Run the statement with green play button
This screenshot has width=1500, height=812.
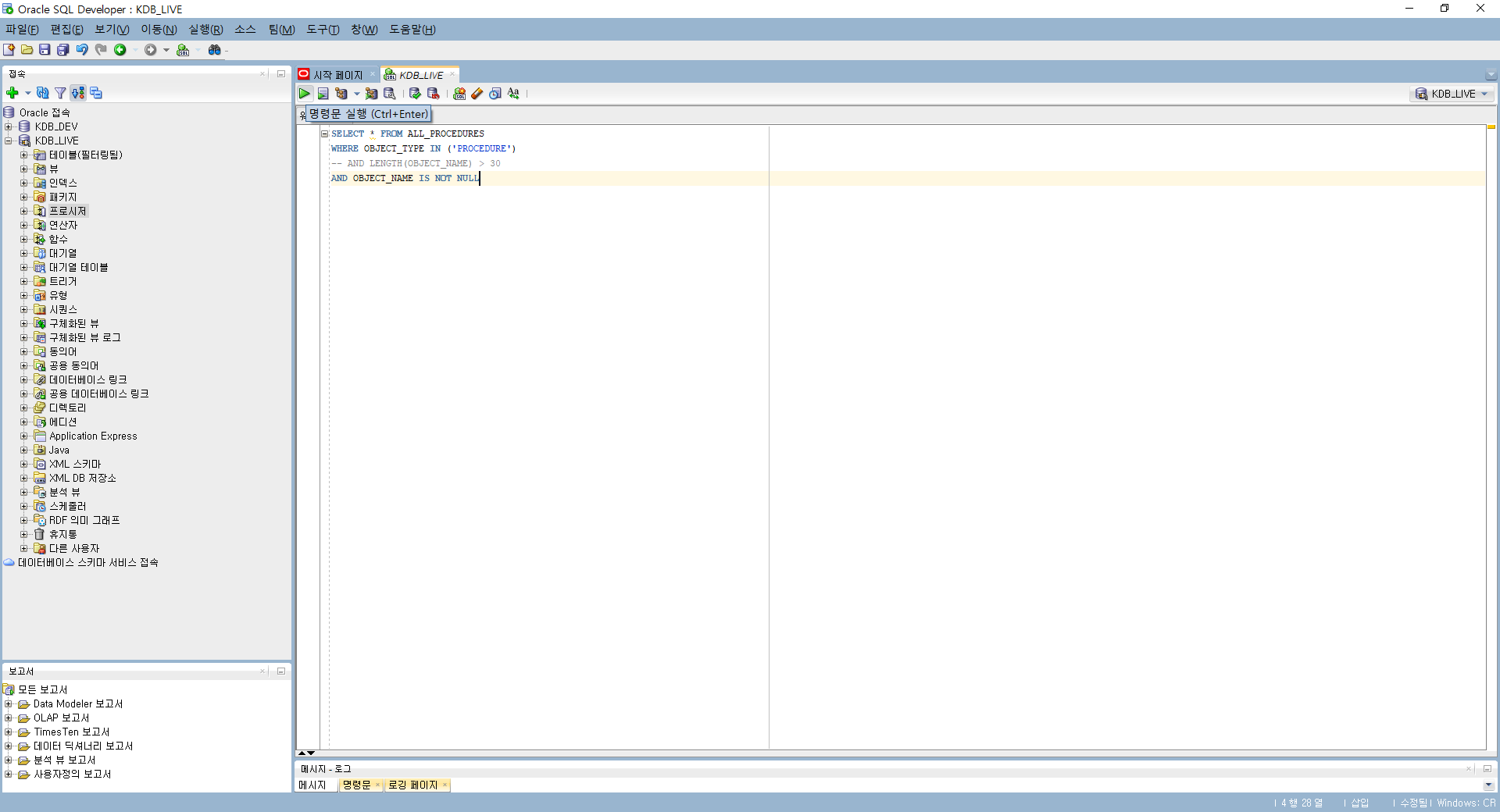click(x=305, y=94)
